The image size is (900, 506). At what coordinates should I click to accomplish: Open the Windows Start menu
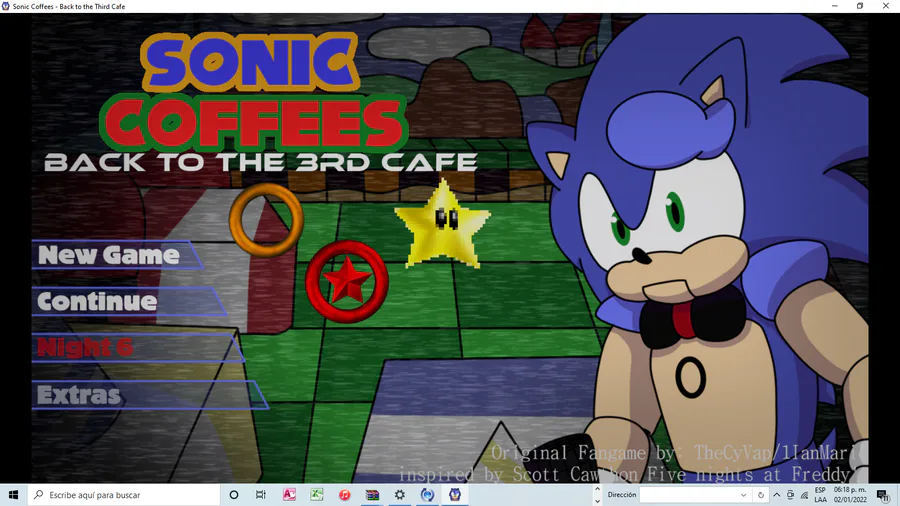[13, 495]
